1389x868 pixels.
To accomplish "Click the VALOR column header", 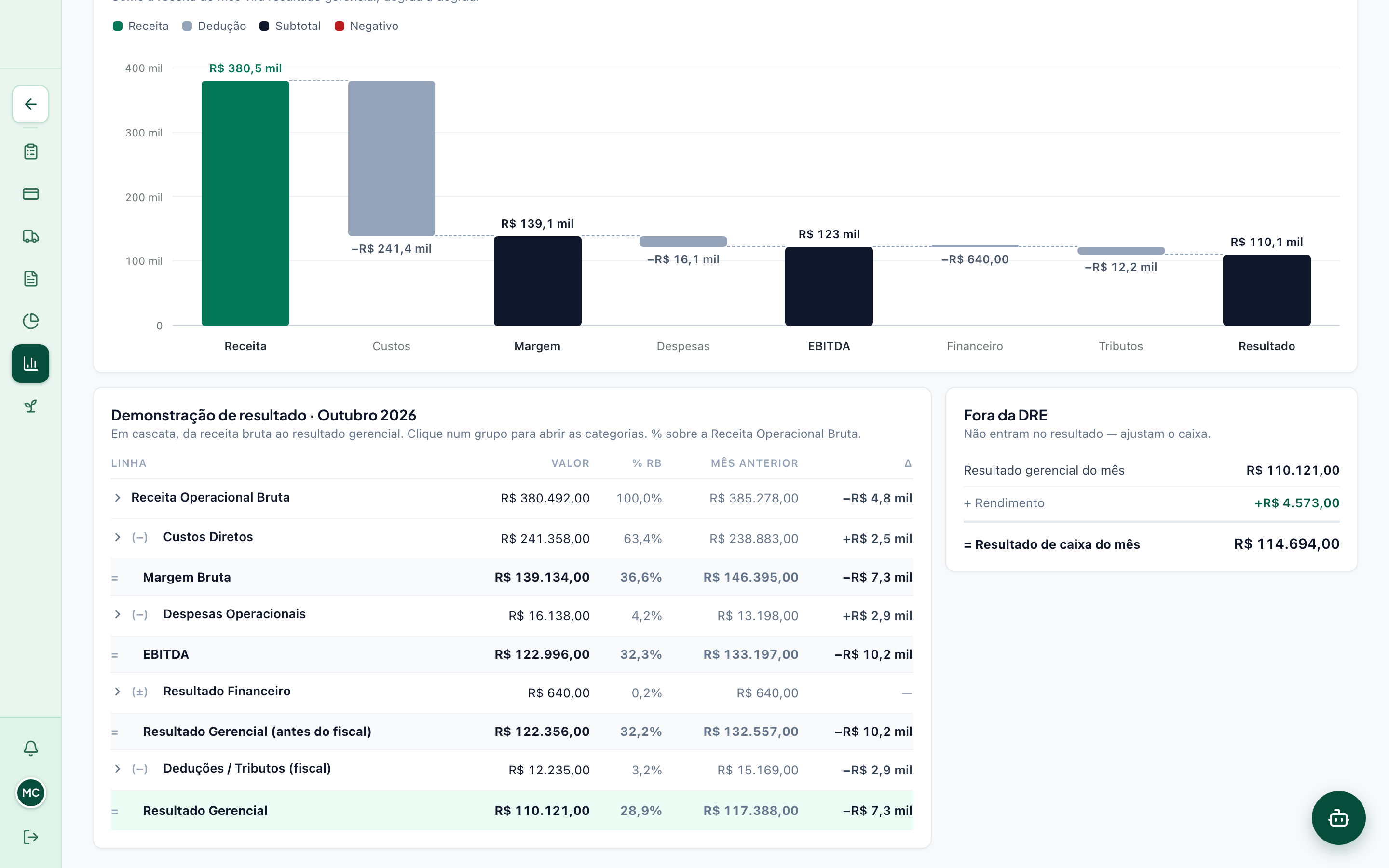I will 570,463.
